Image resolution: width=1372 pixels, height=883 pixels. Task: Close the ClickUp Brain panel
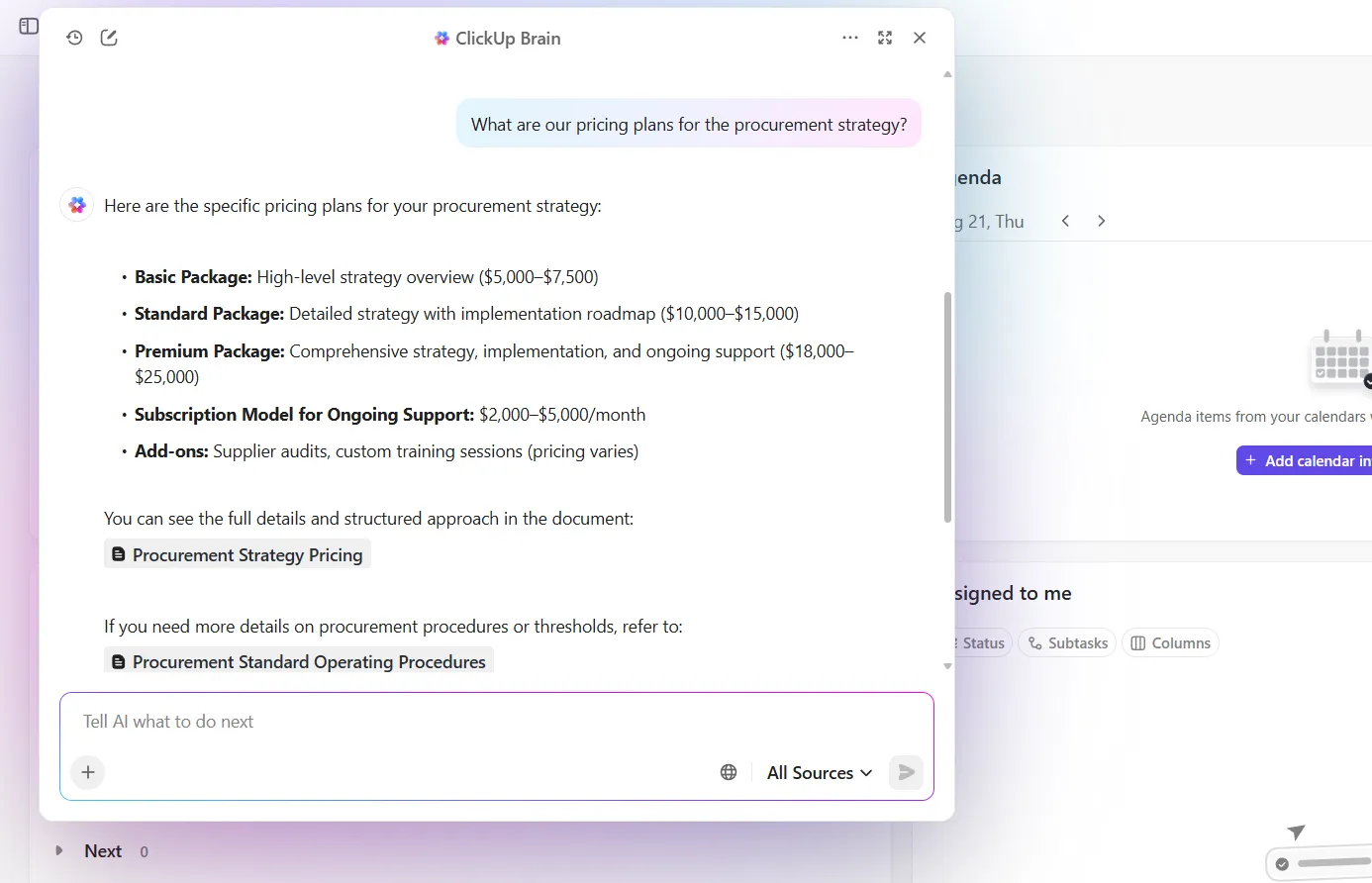tap(920, 38)
